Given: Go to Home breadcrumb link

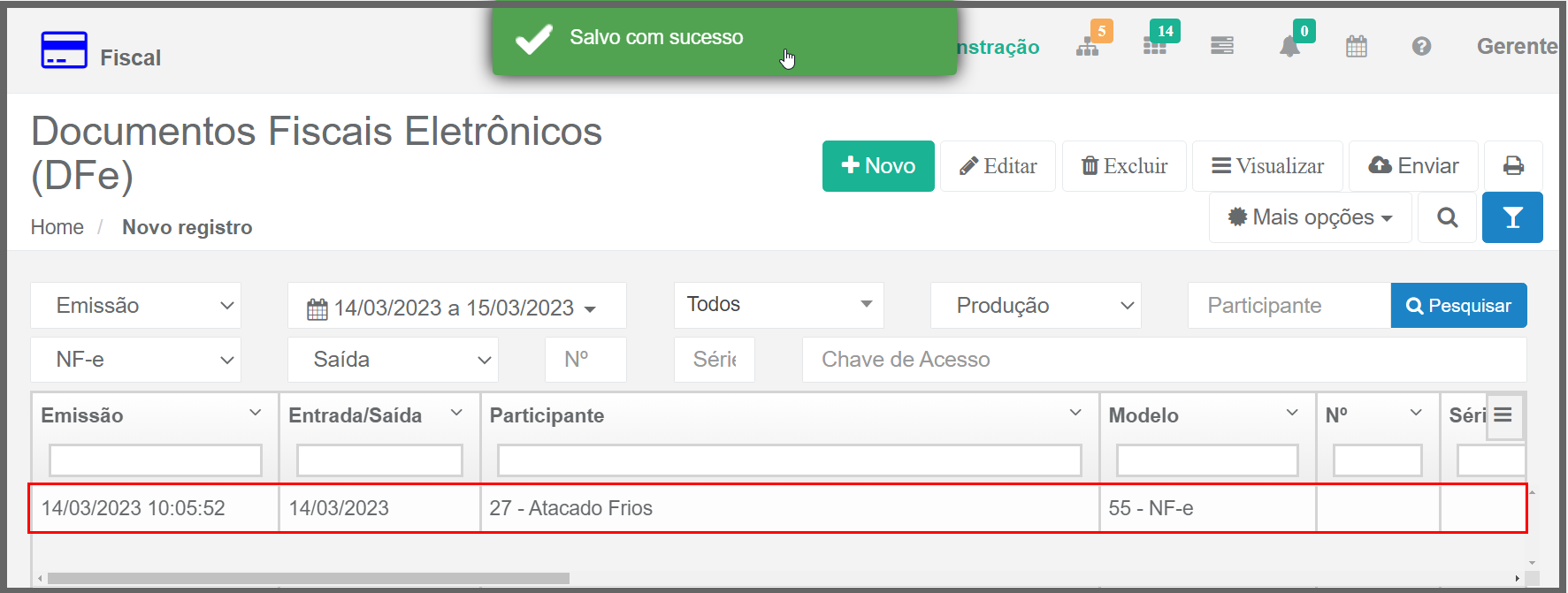Looking at the screenshot, I should [57, 227].
